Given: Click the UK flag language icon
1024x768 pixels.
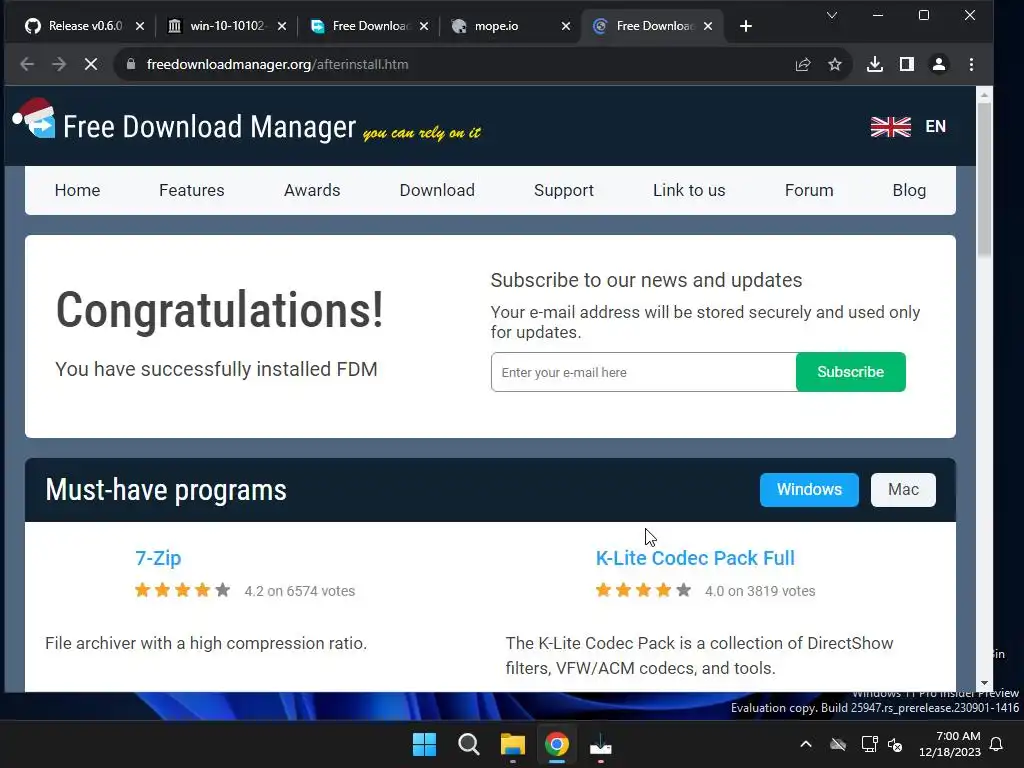Looking at the screenshot, I should [x=891, y=127].
